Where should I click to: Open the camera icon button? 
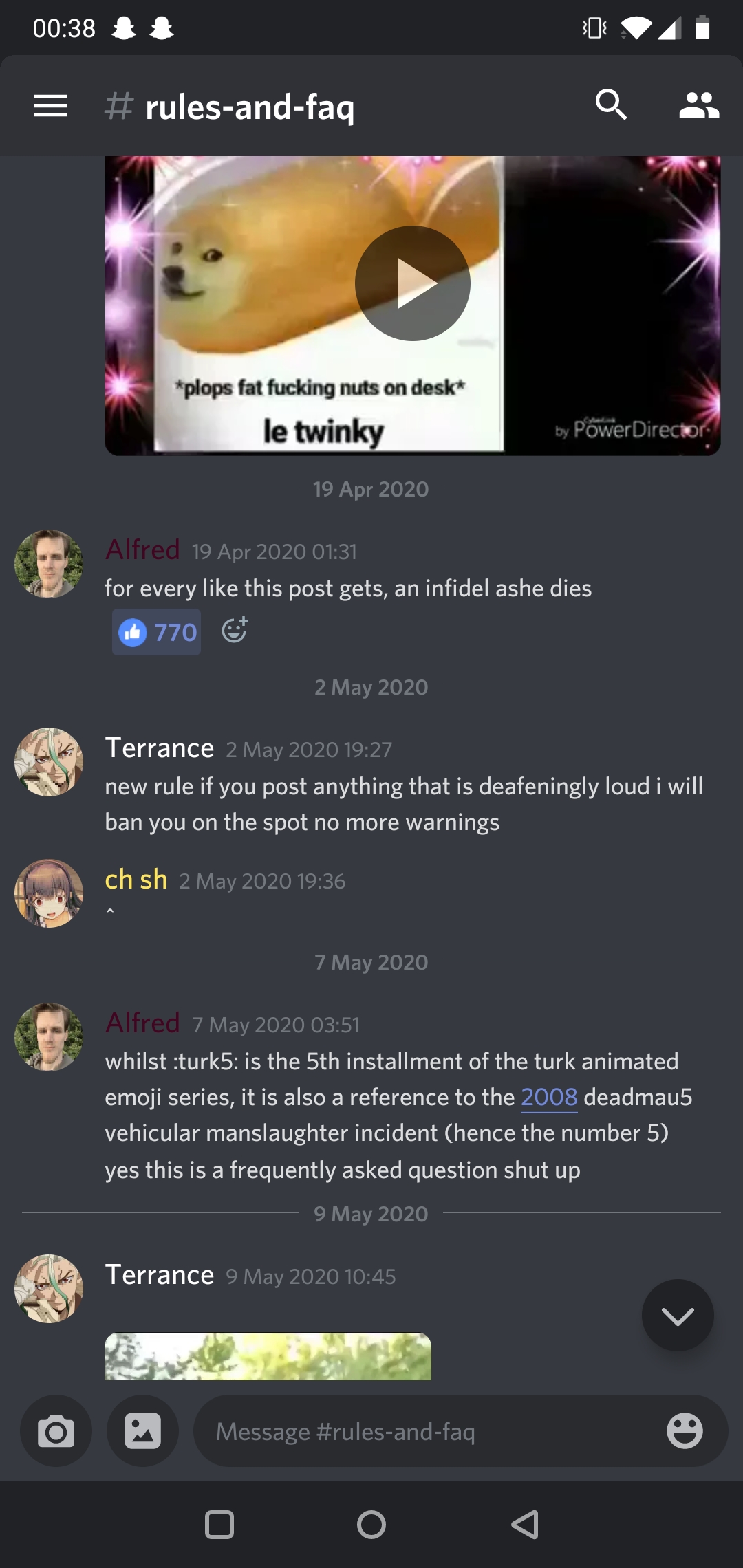(56, 1431)
